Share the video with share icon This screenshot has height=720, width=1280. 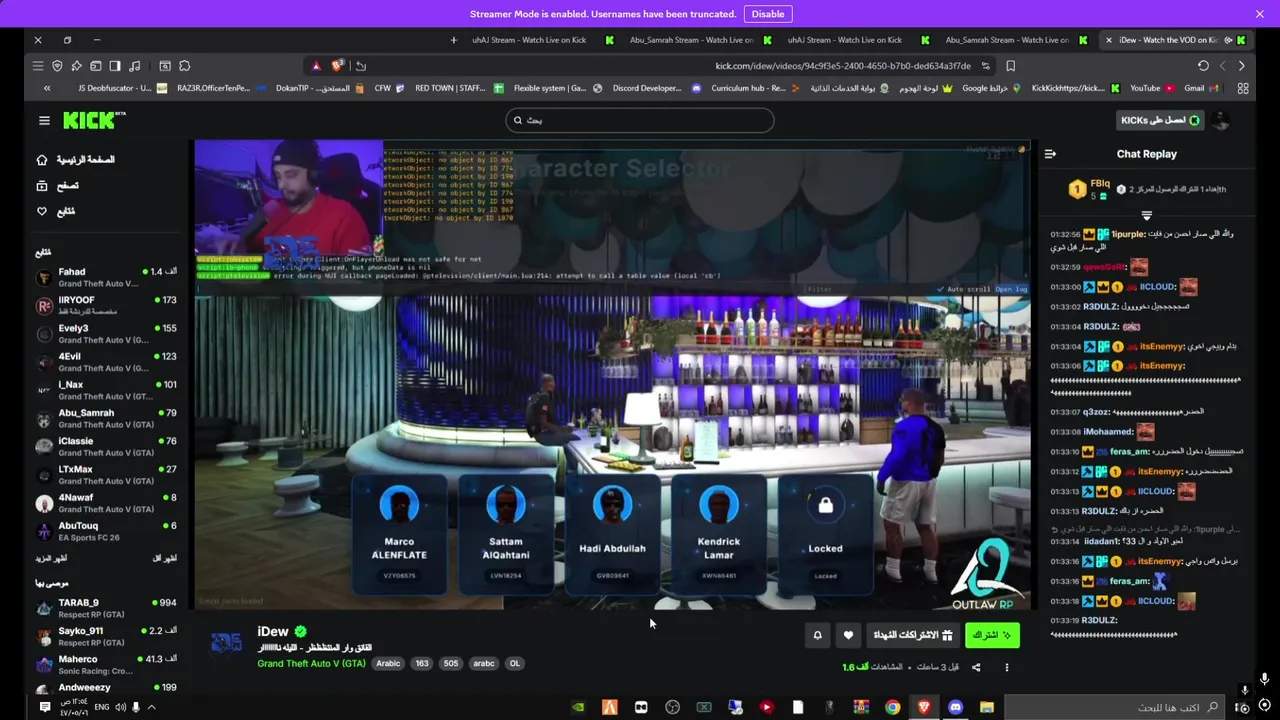[976, 667]
